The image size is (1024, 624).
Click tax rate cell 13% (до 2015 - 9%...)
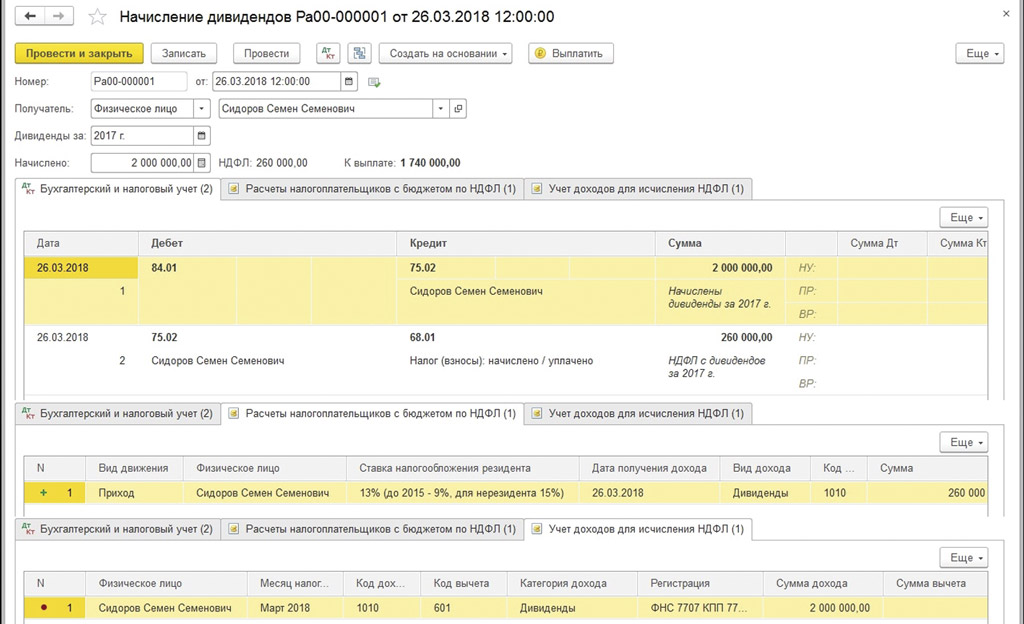462,493
